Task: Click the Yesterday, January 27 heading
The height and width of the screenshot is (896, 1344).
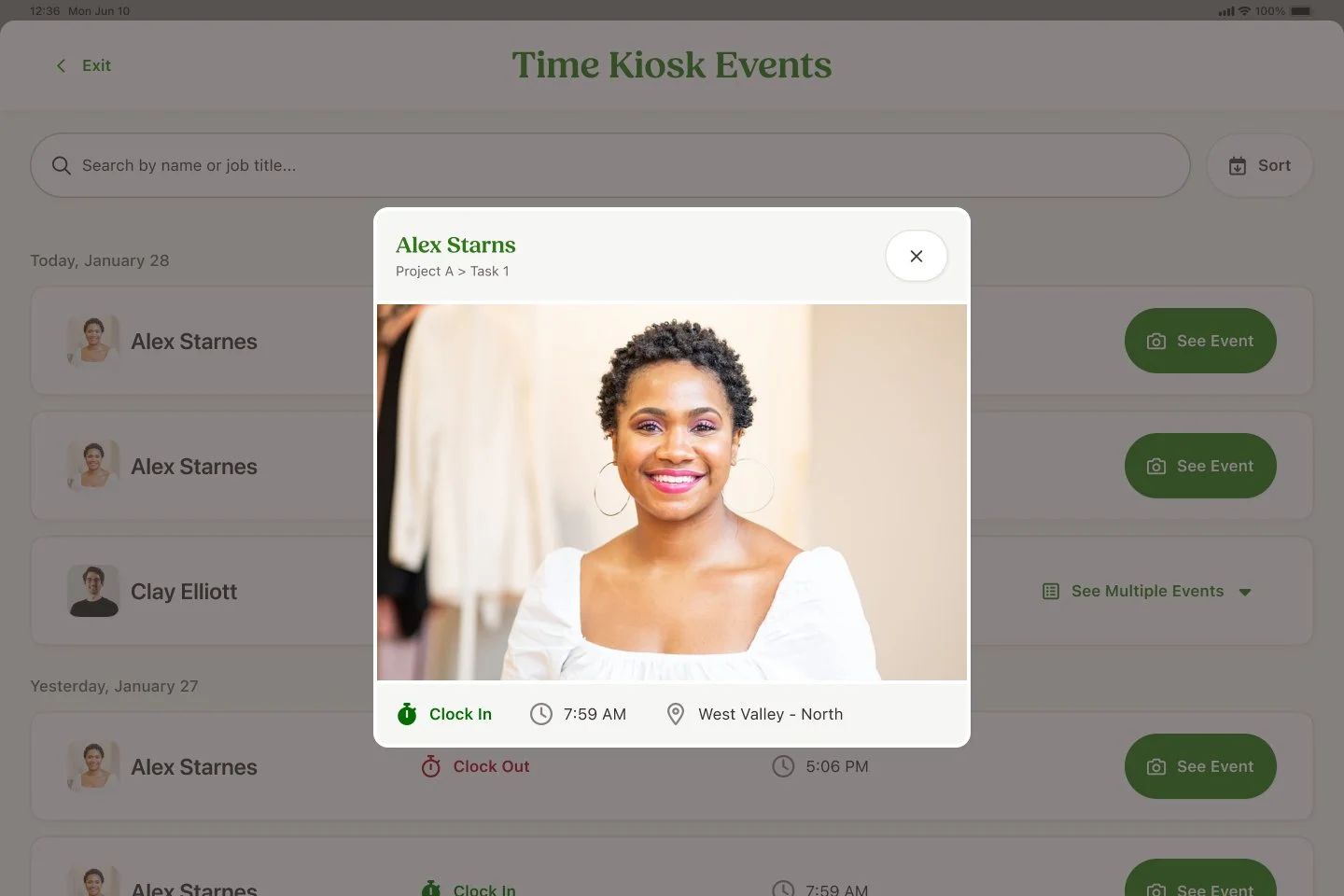Action: coord(114,686)
